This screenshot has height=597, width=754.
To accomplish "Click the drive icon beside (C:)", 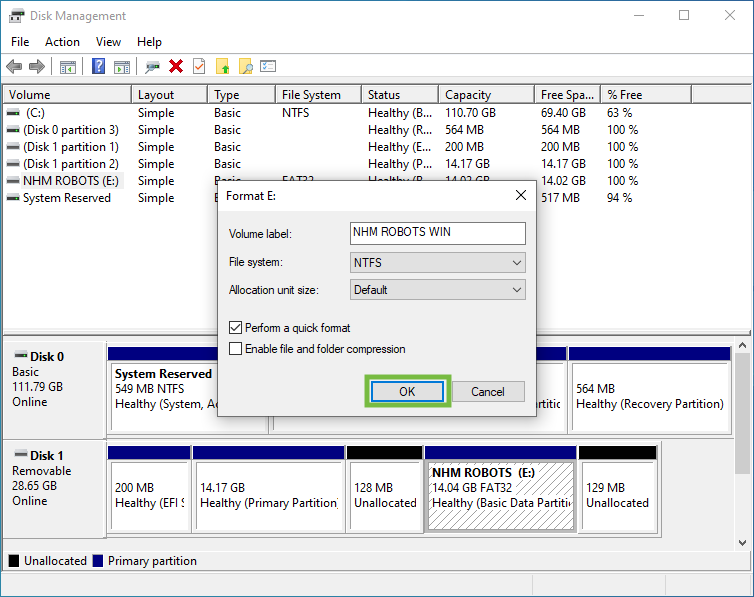I will pyautogui.click(x=13, y=113).
